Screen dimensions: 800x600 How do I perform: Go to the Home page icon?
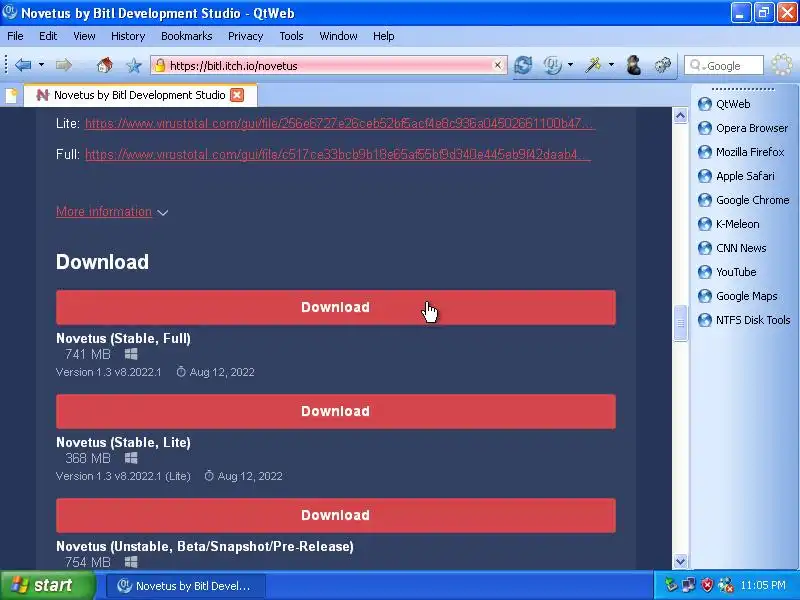point(105,65)
